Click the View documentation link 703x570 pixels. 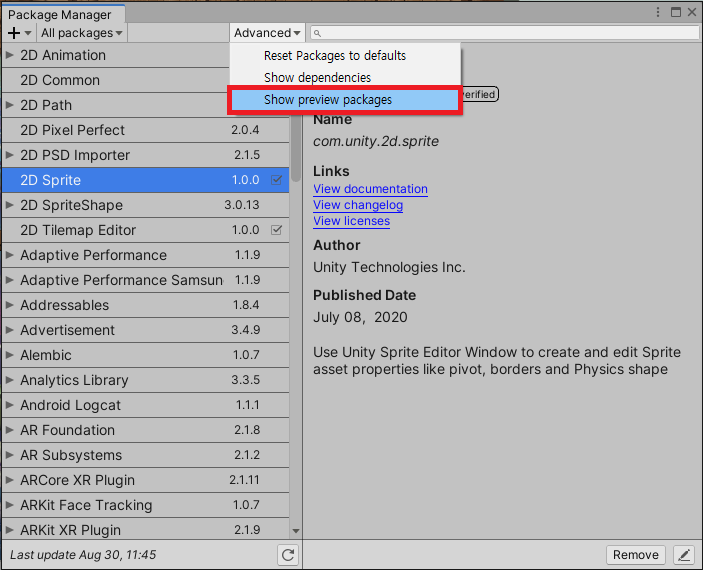tap(370, 189)
